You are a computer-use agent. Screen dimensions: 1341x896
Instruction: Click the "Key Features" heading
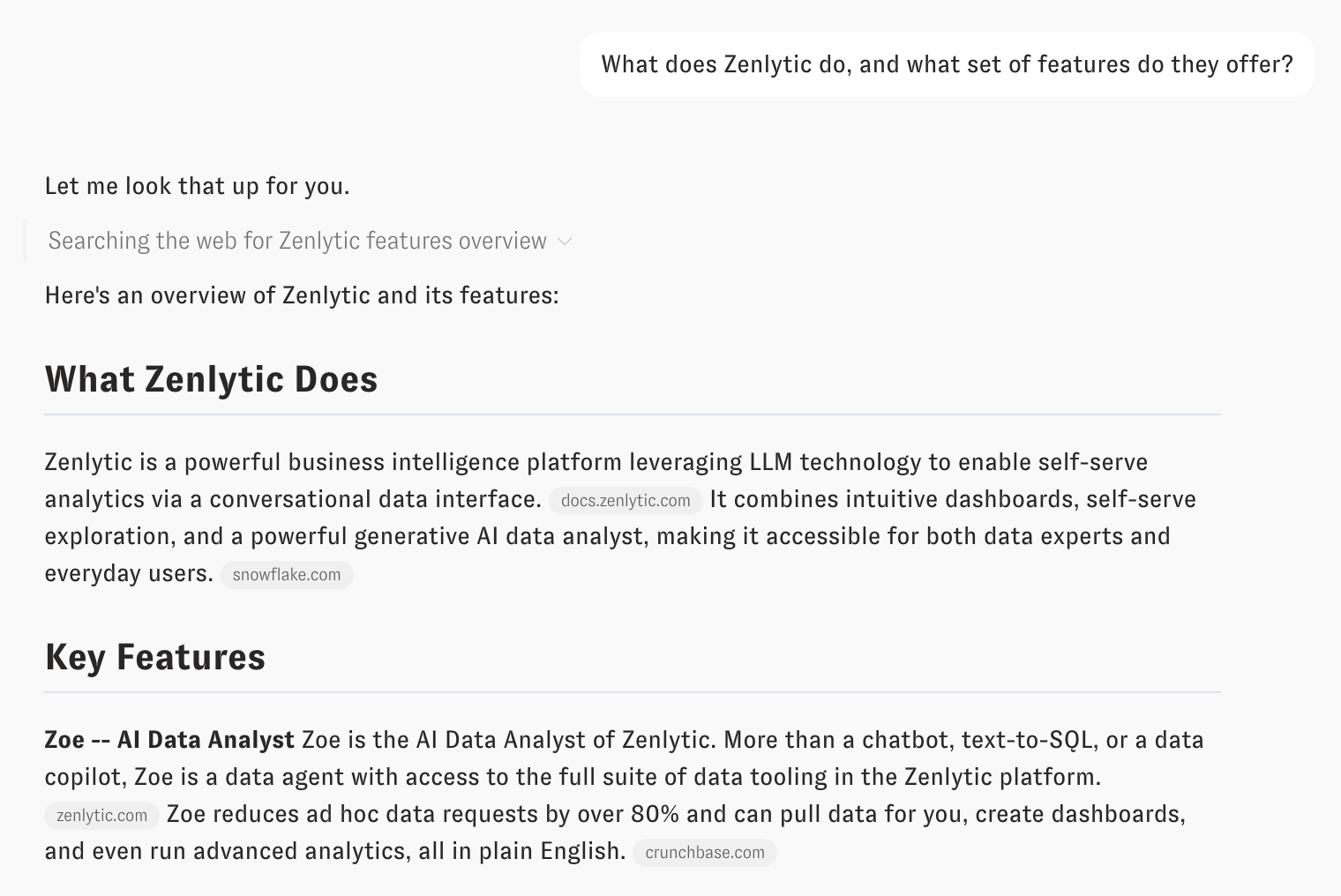point(154,657)
